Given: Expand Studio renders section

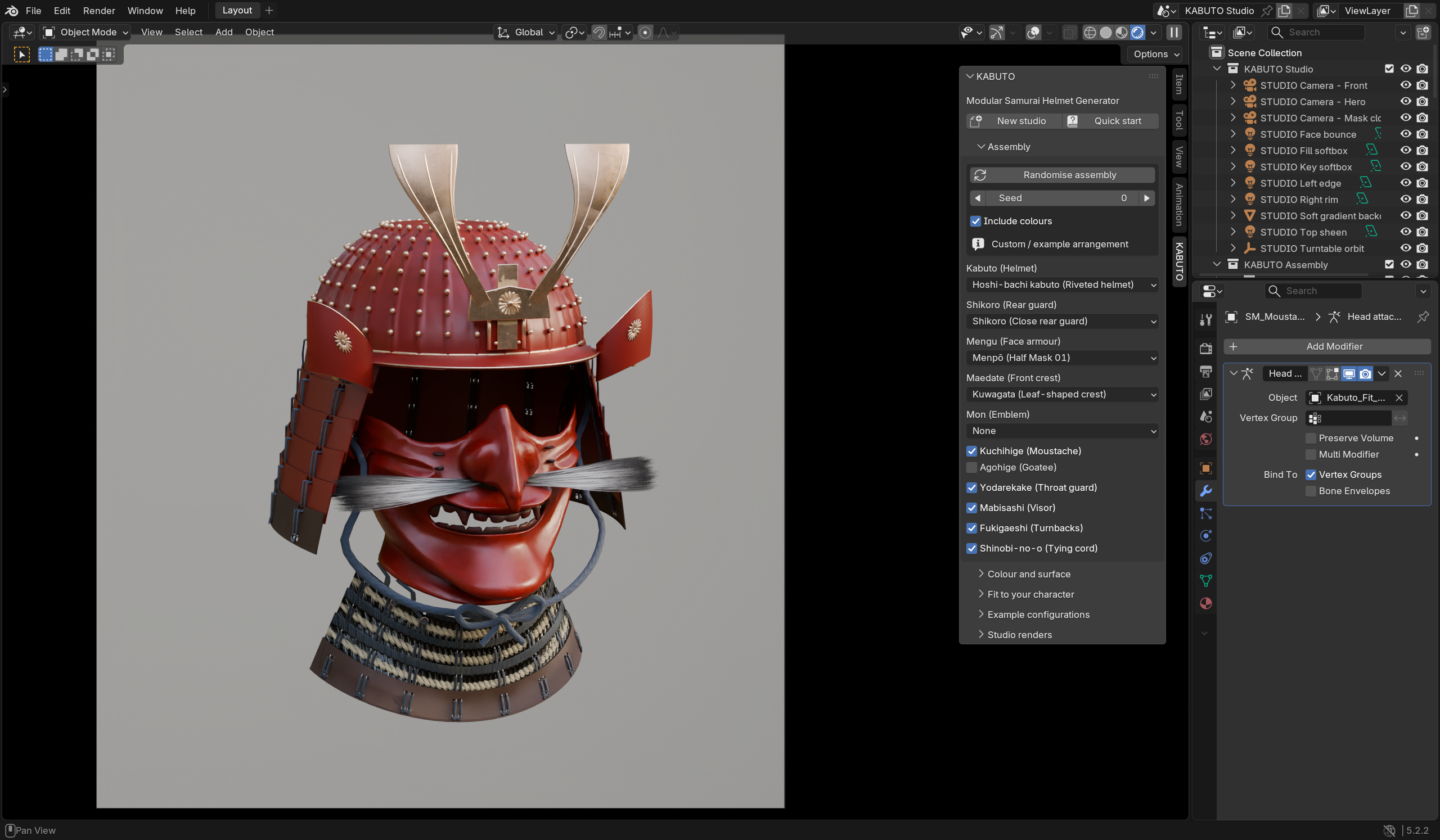Looking at the screenshot, I should [x=1019, y=634].
